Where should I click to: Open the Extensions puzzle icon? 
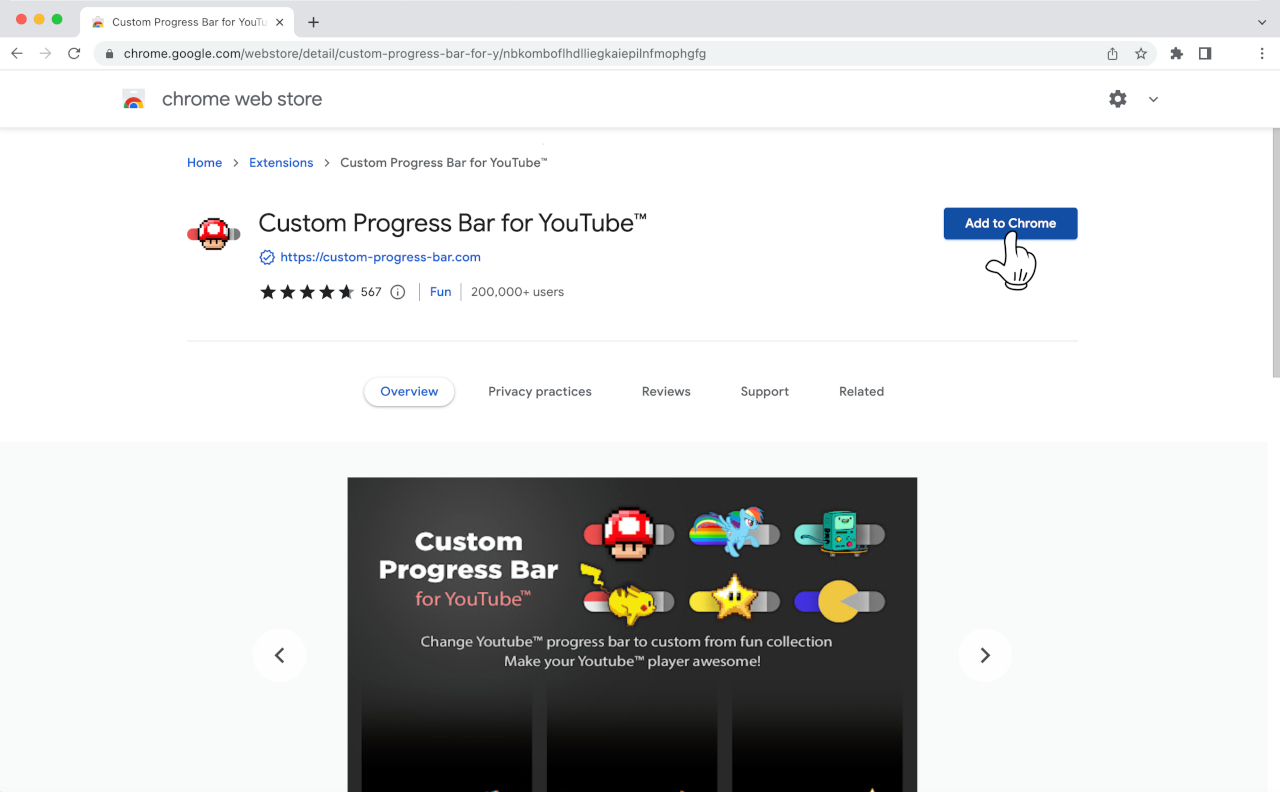point(1176,54)
